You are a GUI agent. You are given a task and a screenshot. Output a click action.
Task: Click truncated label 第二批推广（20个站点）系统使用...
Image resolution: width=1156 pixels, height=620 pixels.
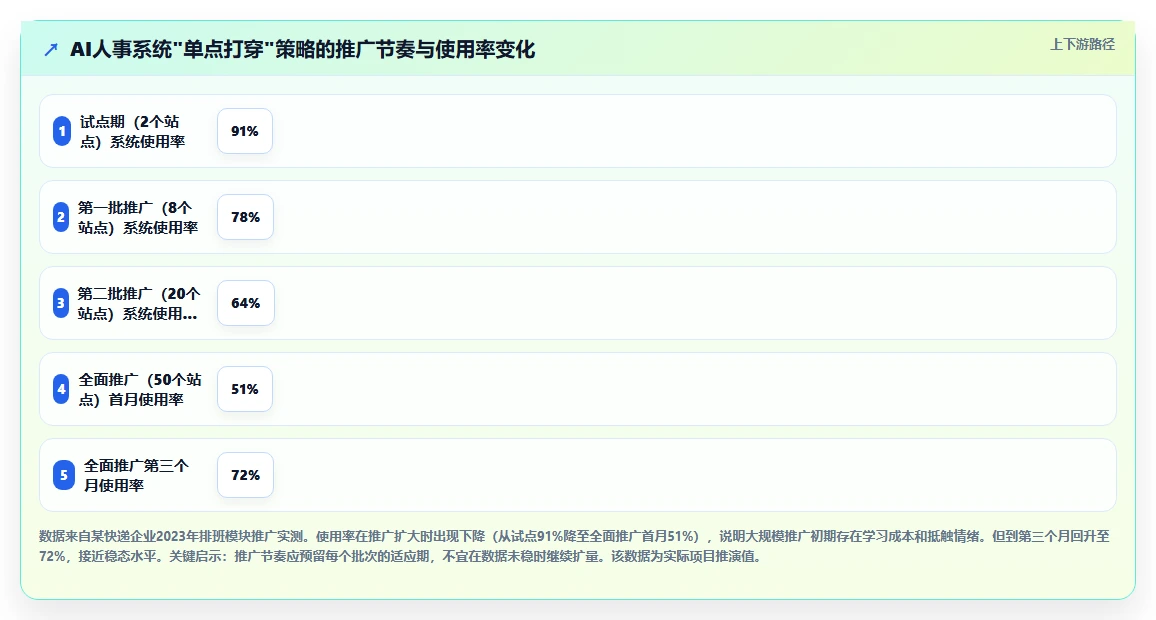point(139,303)
